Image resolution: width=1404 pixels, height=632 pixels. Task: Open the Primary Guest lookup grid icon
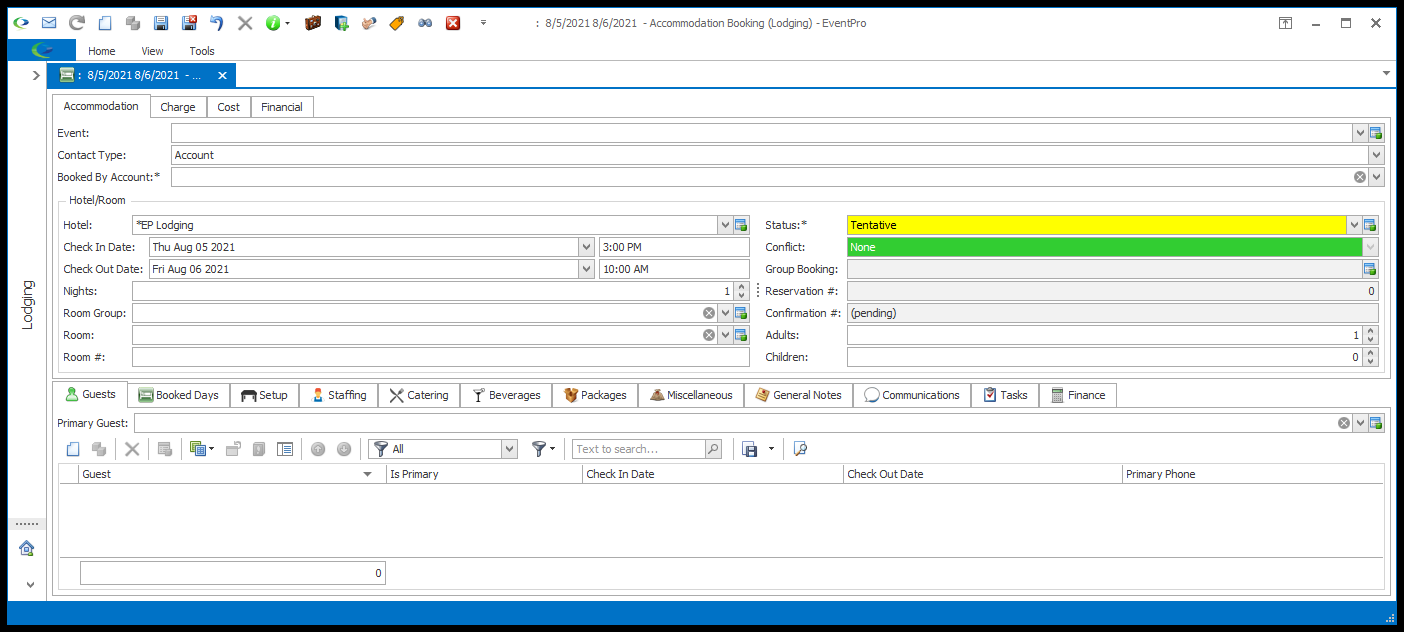coord(1376,423)
